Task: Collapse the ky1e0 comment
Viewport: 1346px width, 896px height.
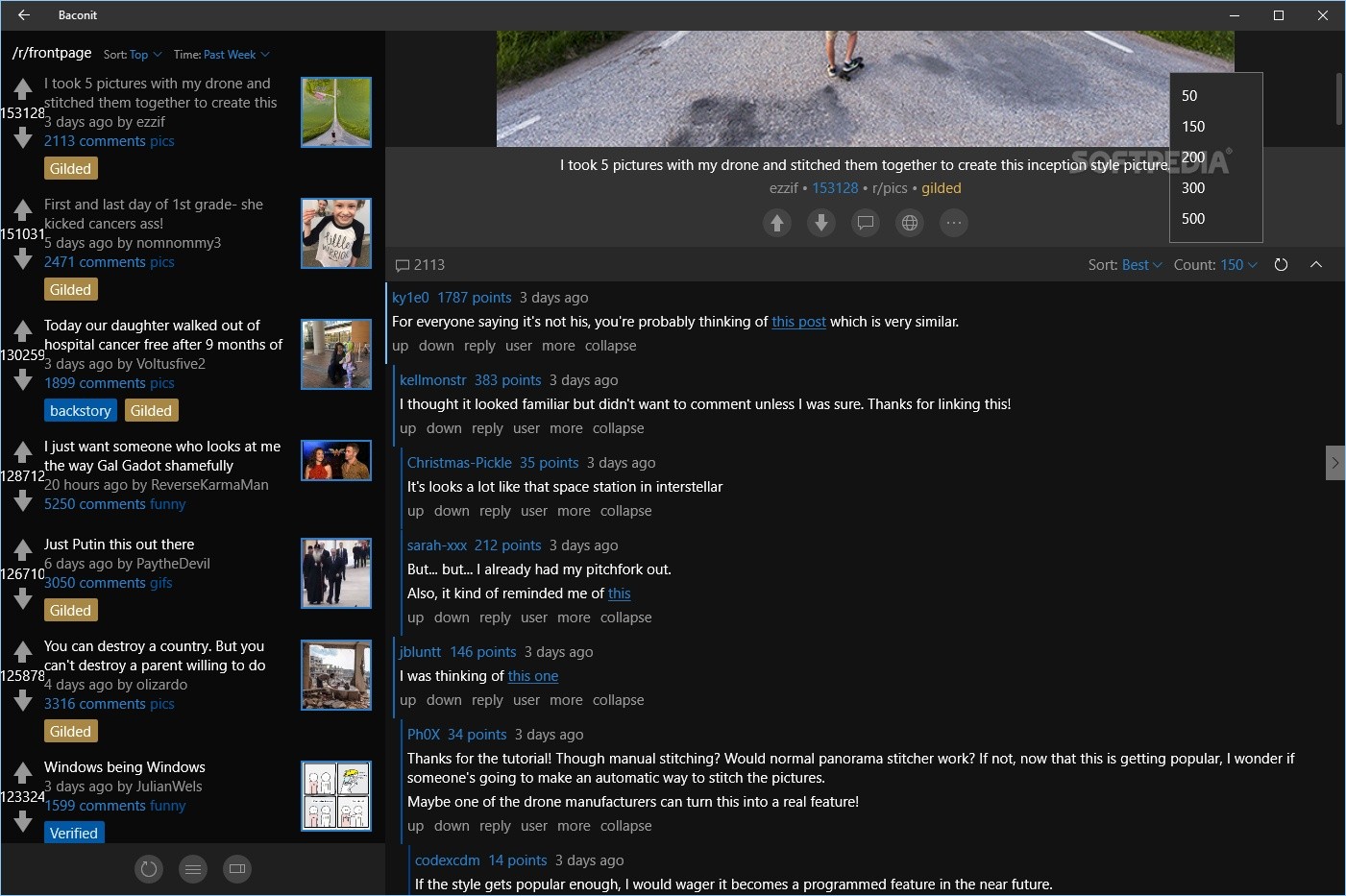Action: 611,346
